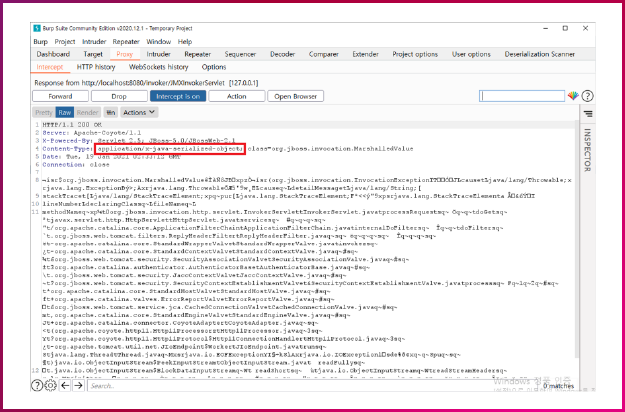625x412 pixels.
Task: Click the bottom Search text field
Action: (313, 385)
